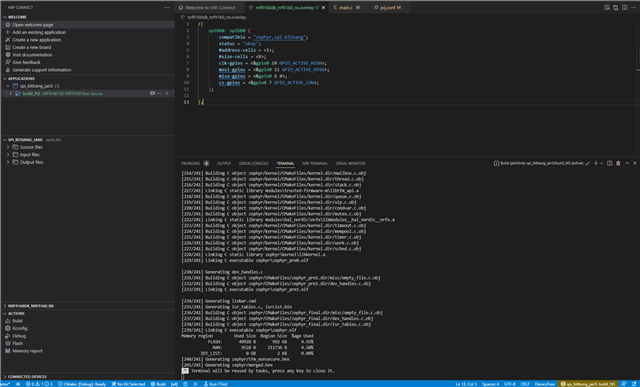640x387 pixels.
Task: Expand the Output files folder
Action: [x=8, y=162]
